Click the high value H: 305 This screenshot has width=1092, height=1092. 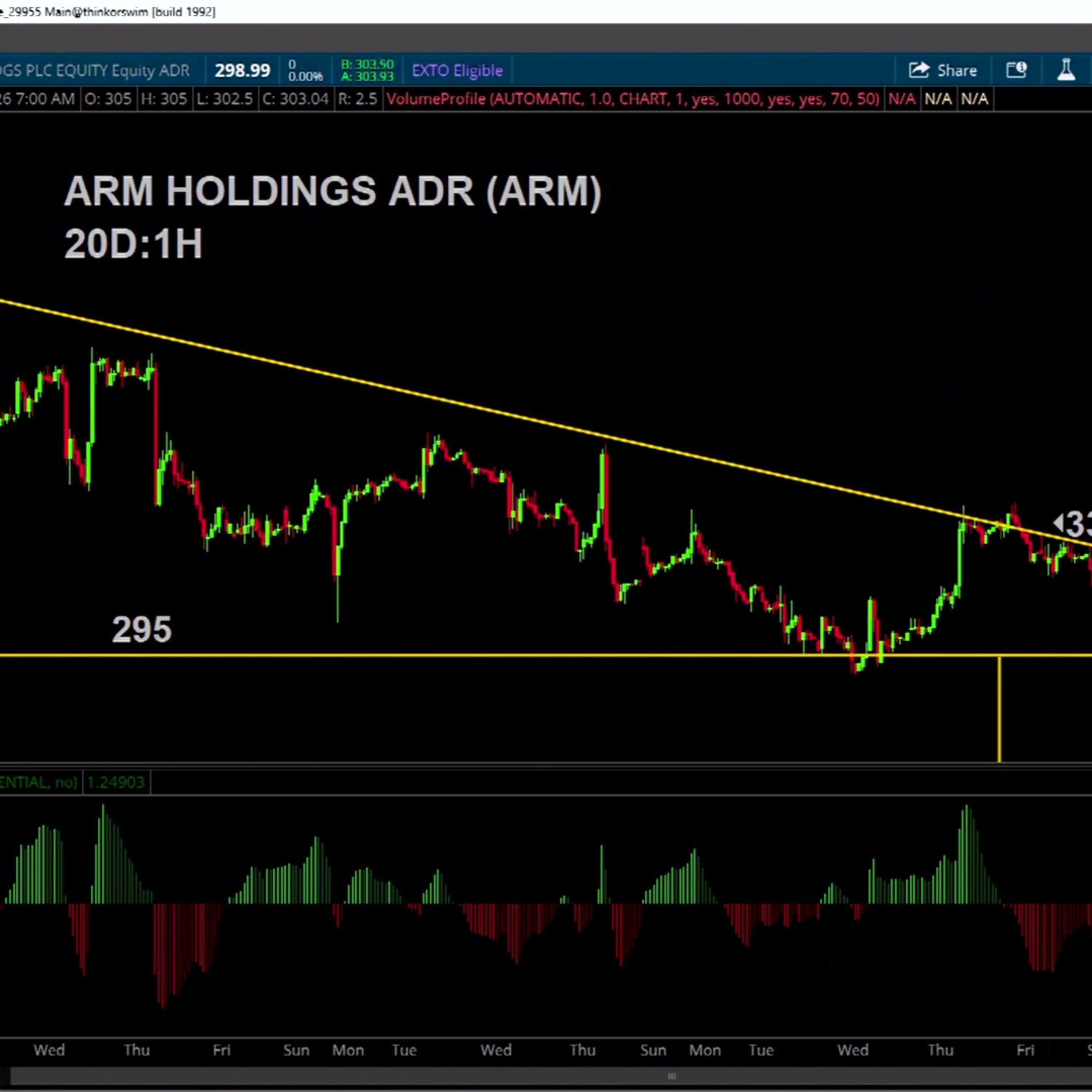pos(164,99)
